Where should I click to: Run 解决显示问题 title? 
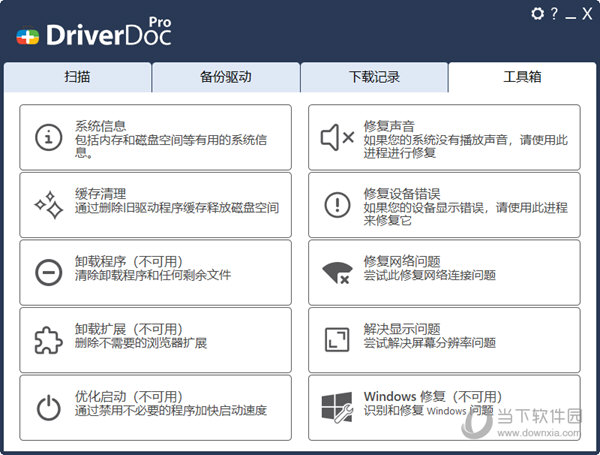[x=402, y=329]
